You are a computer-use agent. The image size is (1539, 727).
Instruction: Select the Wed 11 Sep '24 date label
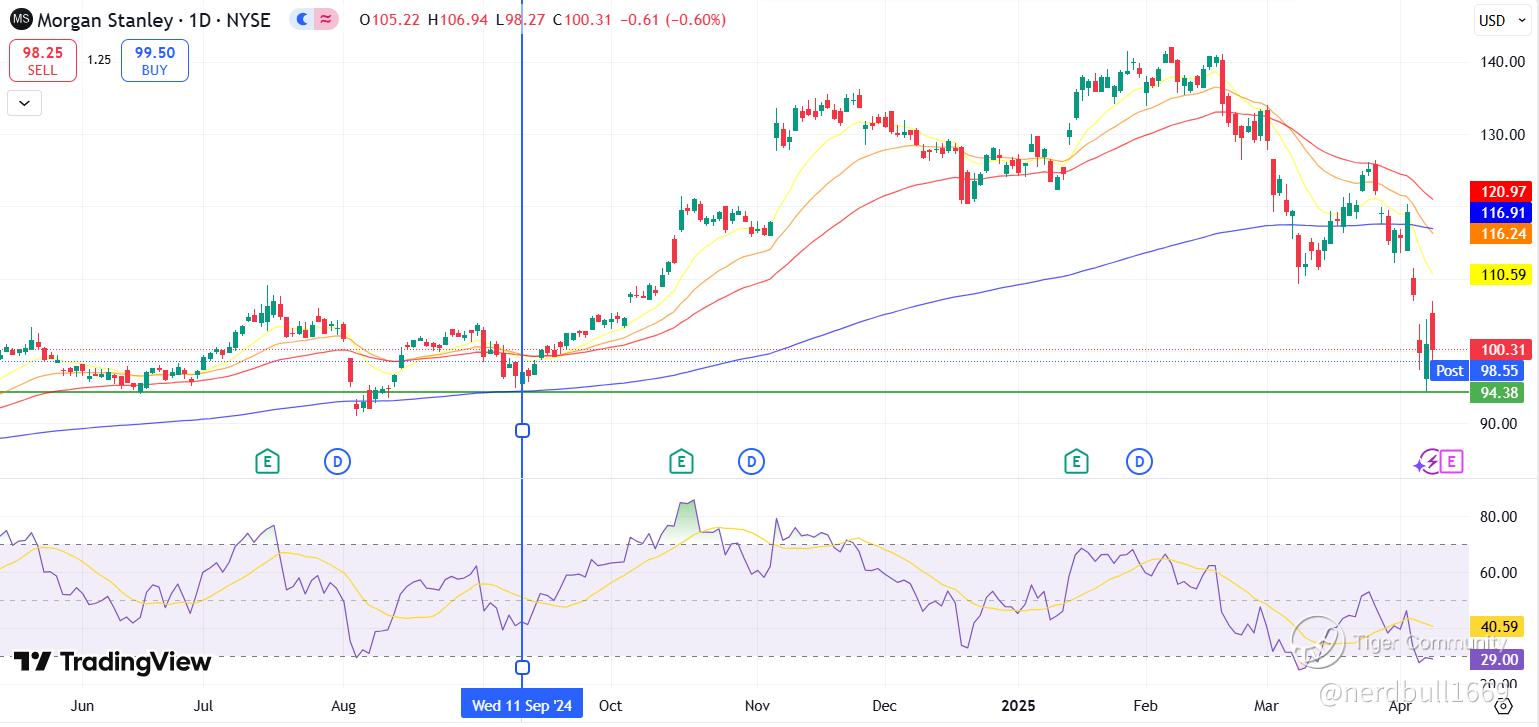tap(522, 705)
